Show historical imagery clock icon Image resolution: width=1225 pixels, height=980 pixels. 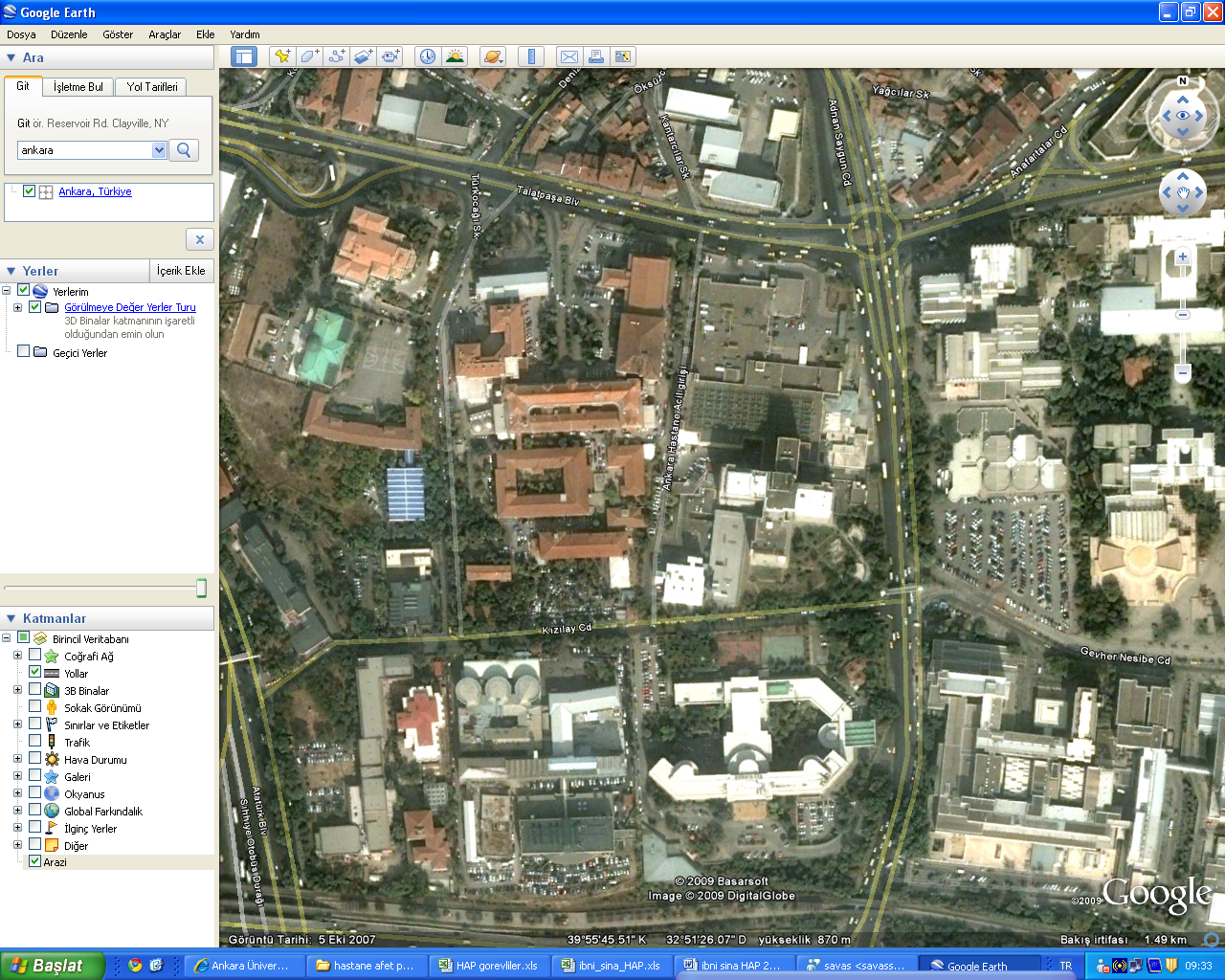pos(427,56)
